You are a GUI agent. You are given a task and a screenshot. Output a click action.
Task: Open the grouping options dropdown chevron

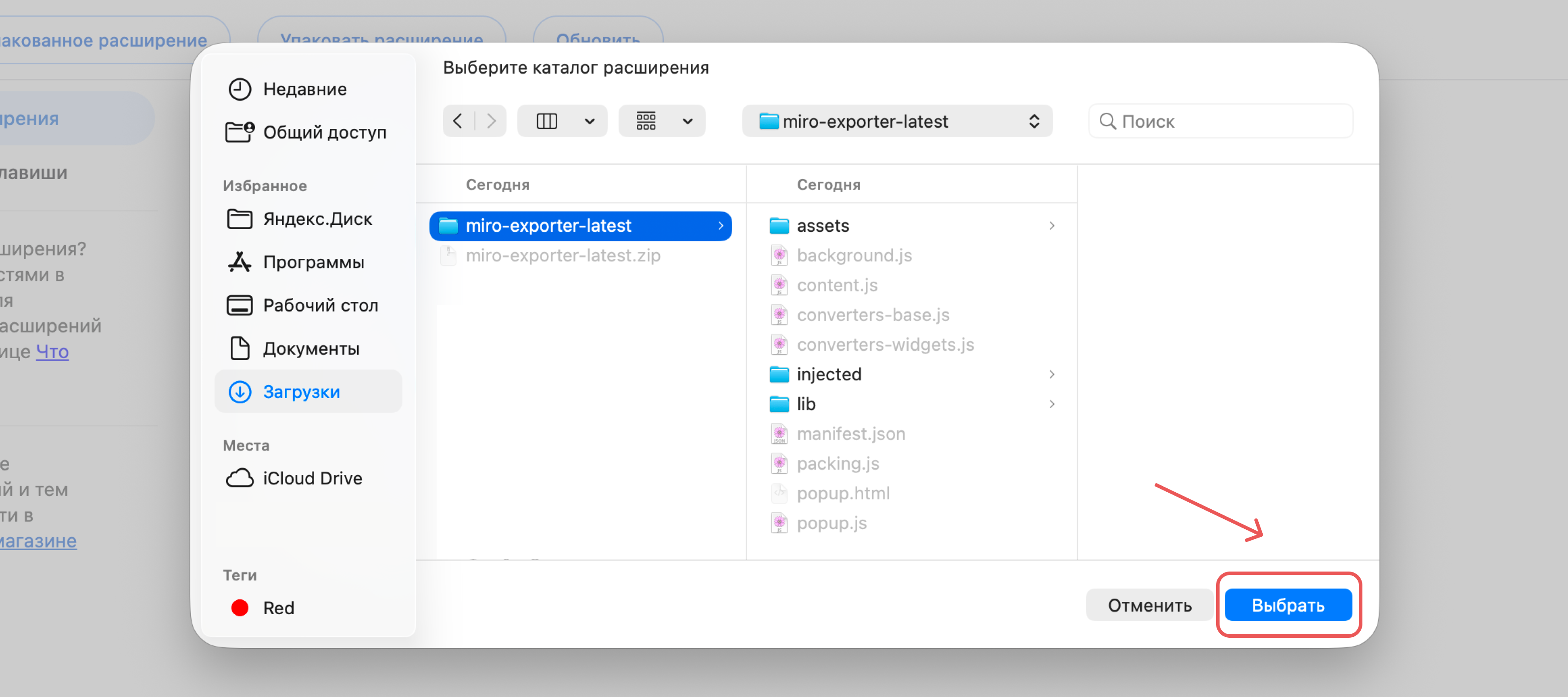(687, 121)
